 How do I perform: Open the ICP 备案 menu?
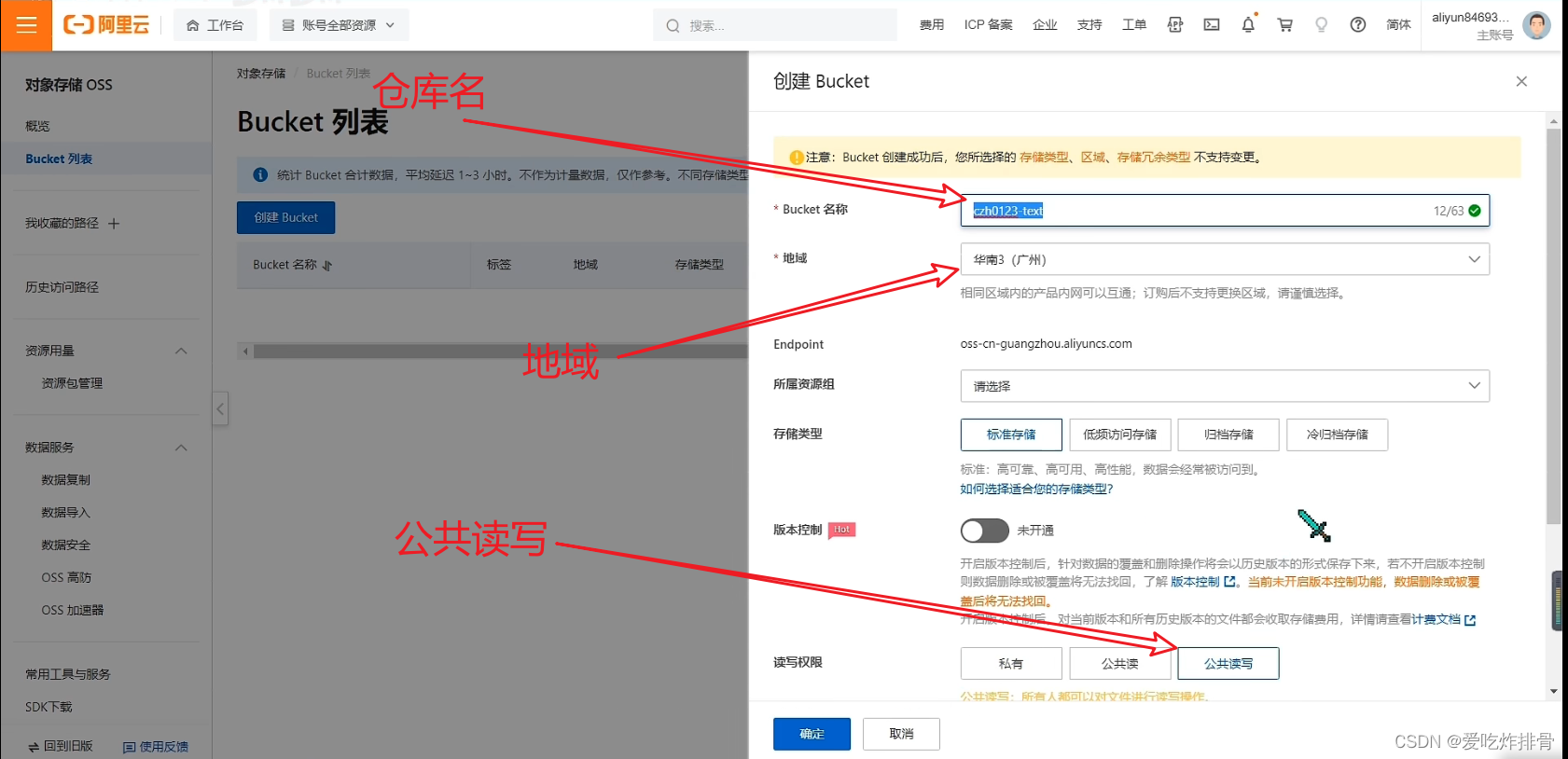988,25
